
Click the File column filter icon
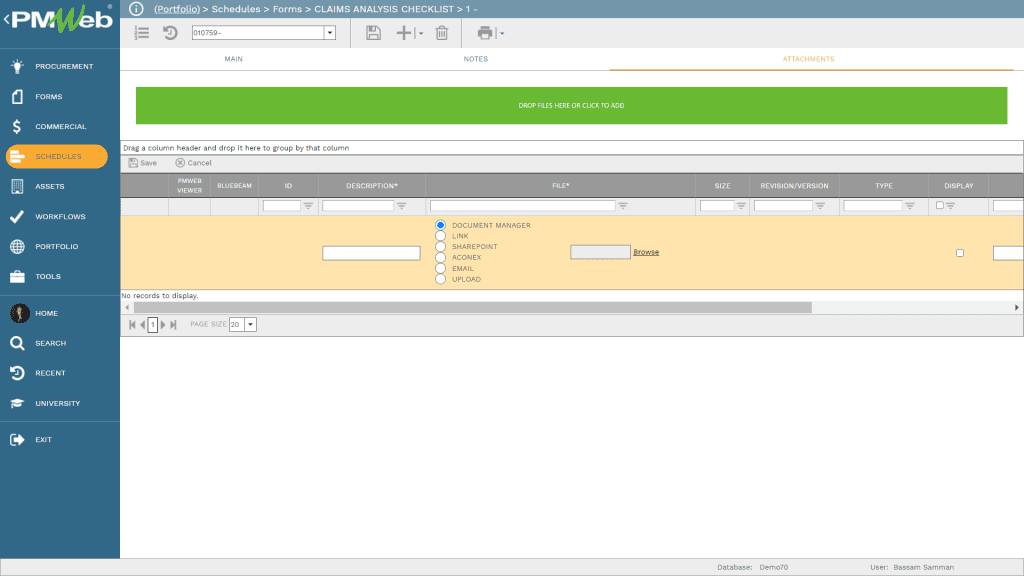pyautogui.click(x=623, y=206)
